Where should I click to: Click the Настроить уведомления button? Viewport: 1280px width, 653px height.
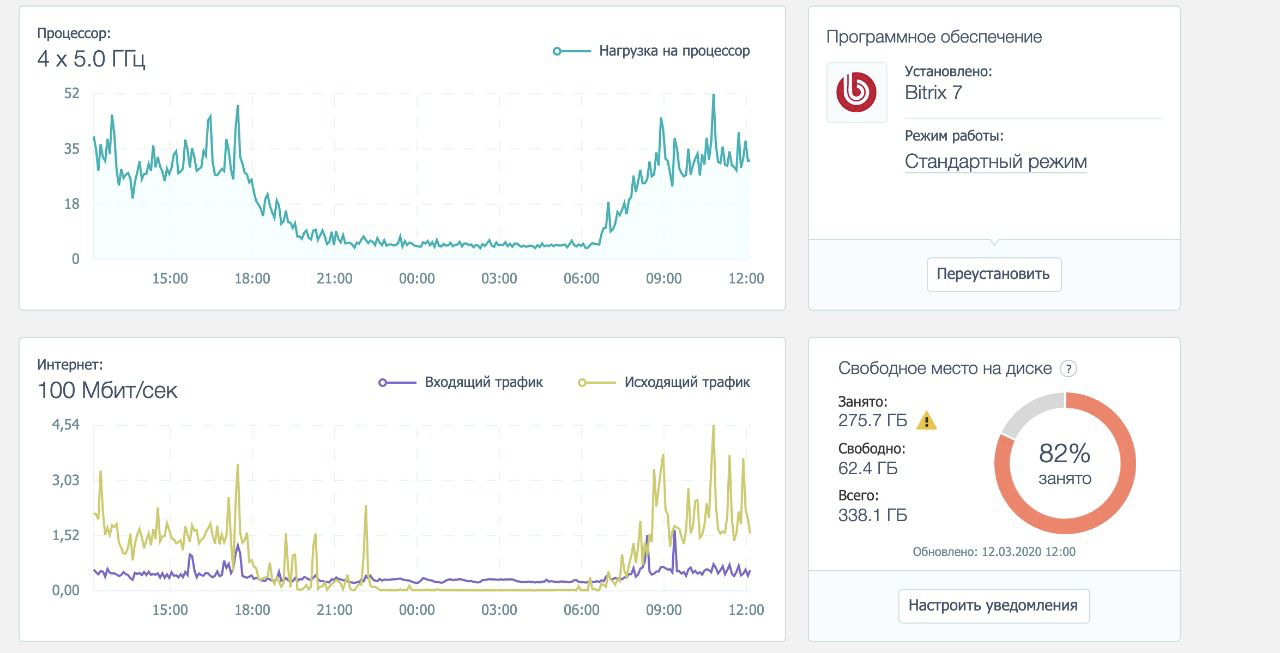[x=994, y=605]
